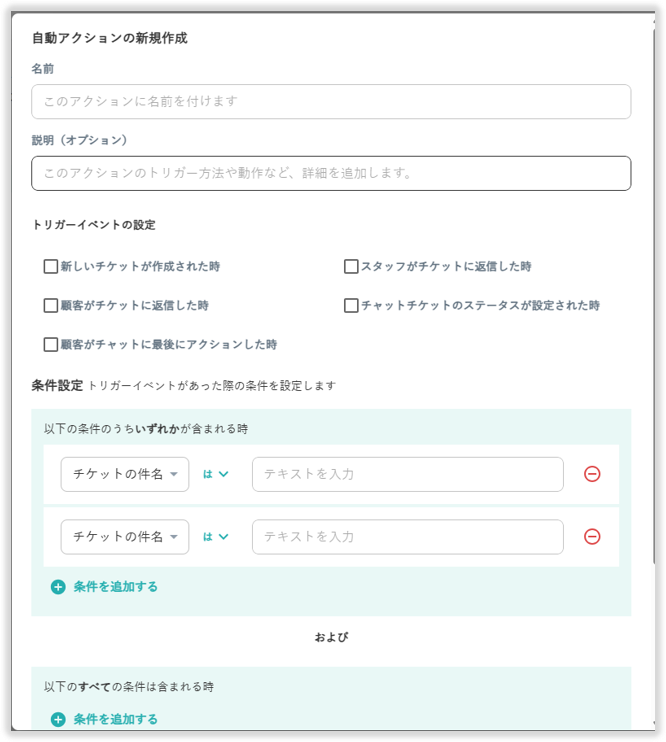
Task: Expand the second は operator dropdown
Action: 216,537
